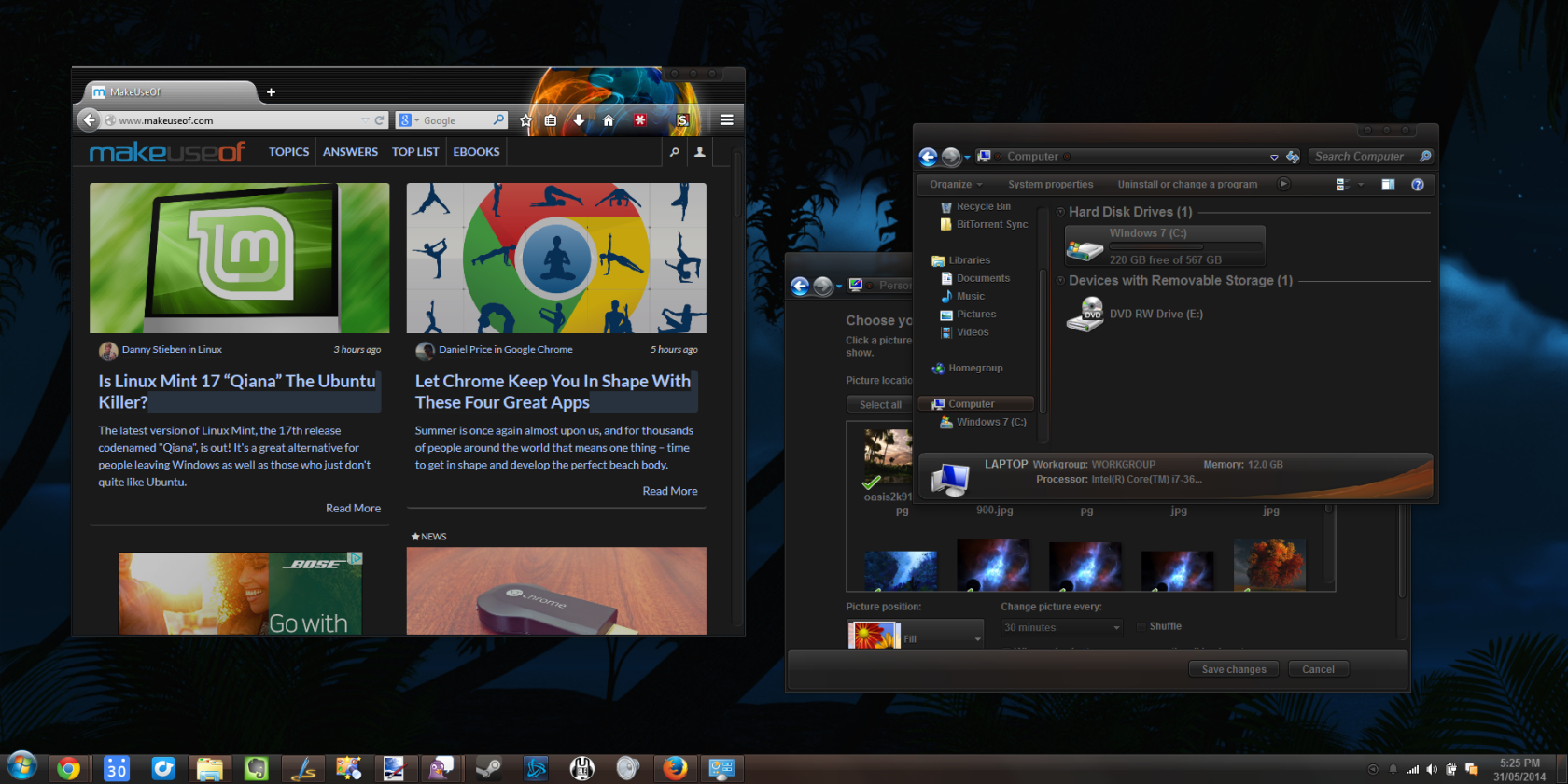1568x784 pixels.
Task: Go back in the Firefox browser
Action: 89,120
